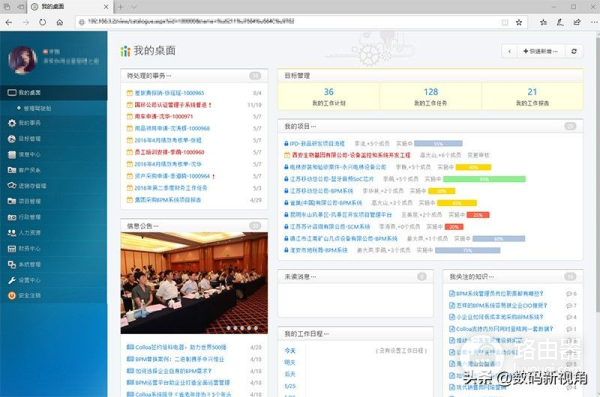Open the red pending item ending 1000960
The width and height of the screenshot is (600, 397).
tap(169, 152)
